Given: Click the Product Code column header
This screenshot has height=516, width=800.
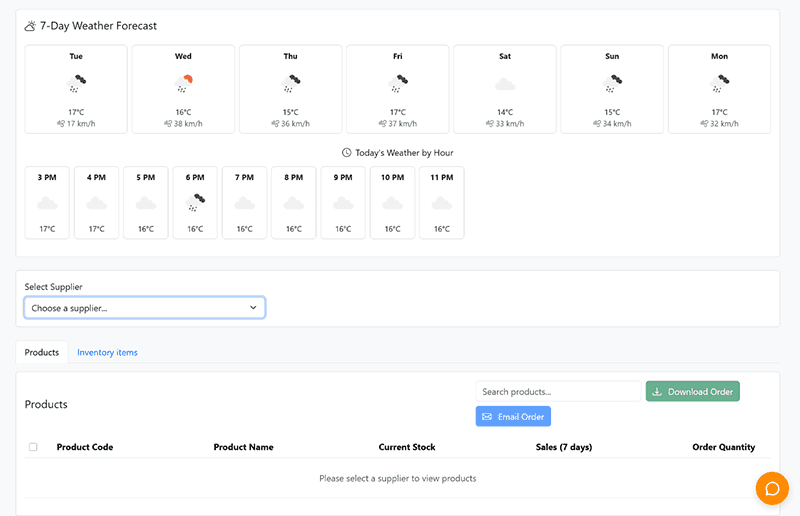Looking at the screenshot, I should click(85, 447).
